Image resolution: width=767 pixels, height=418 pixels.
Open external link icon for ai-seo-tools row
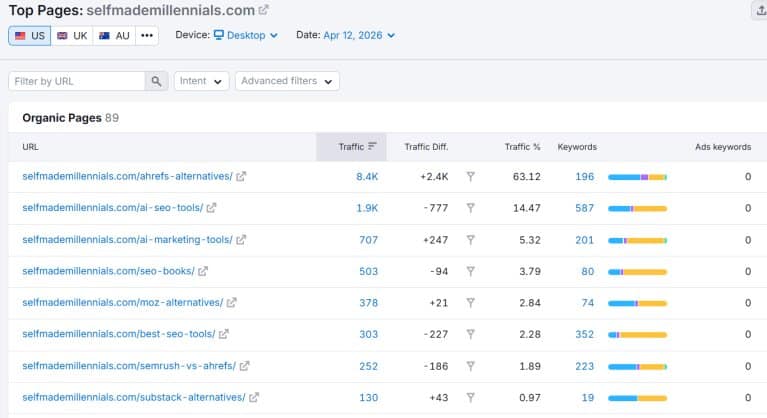point(211,208)
